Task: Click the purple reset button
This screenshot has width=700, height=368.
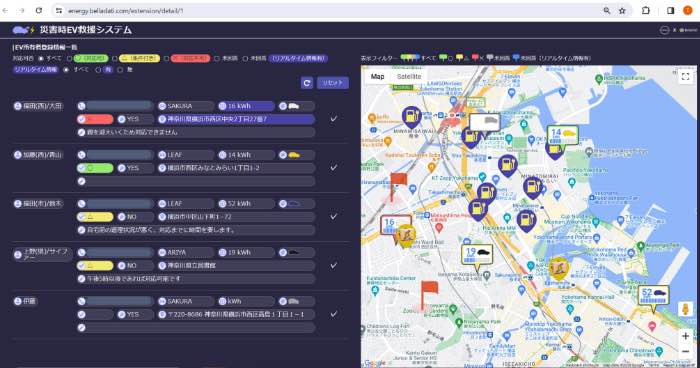Action: pos(333,83)
